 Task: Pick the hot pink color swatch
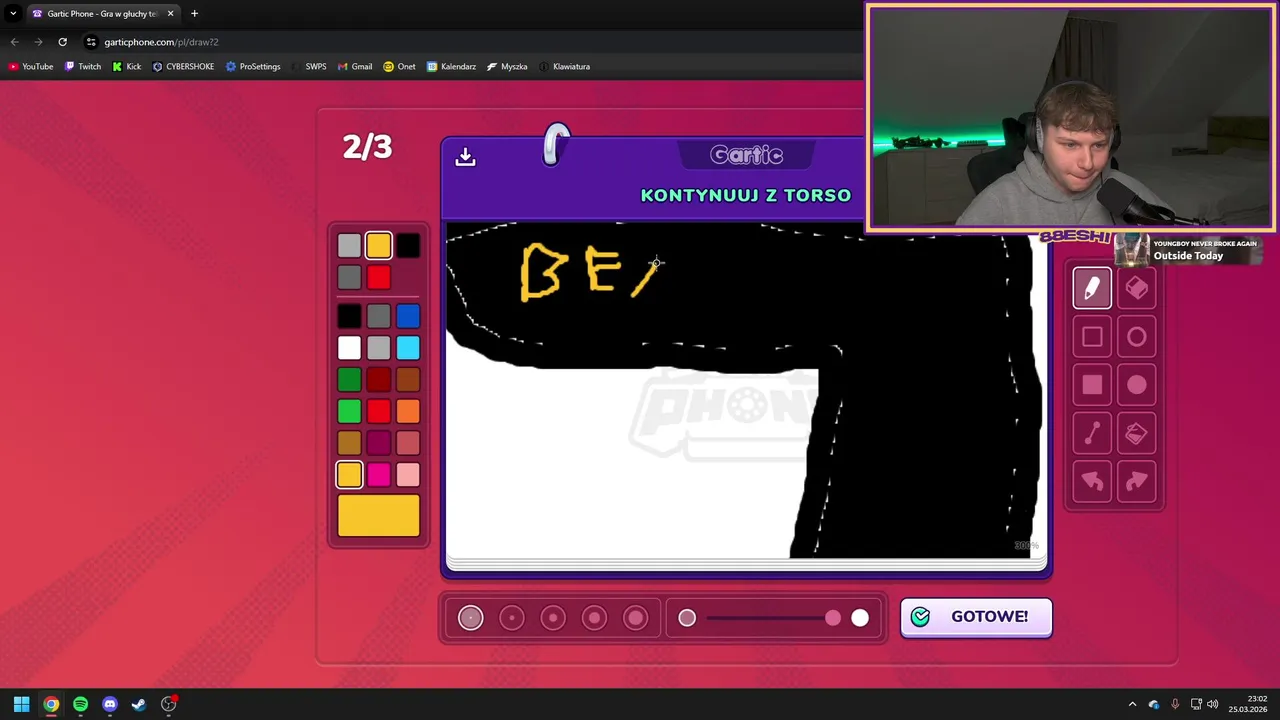(378, 474)
